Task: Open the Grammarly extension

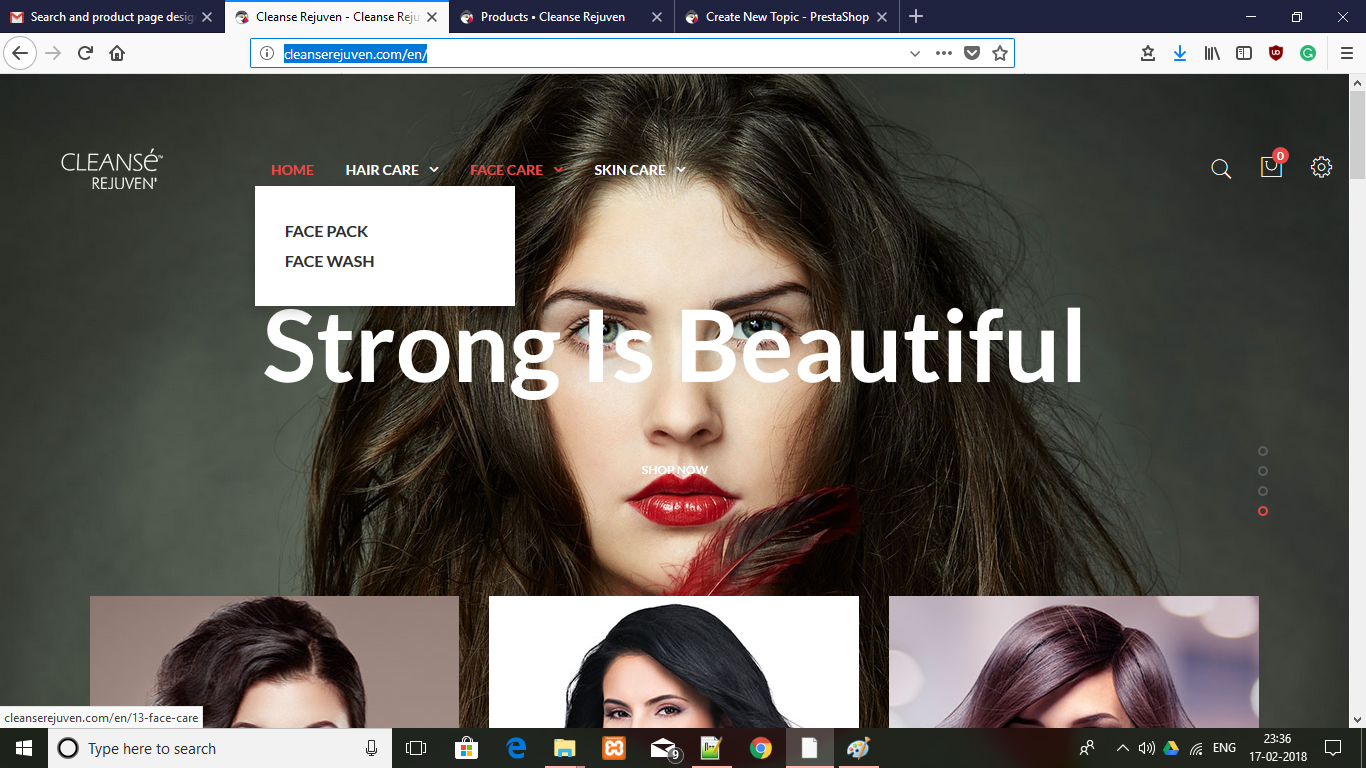Action: [x=1308, y=53]
